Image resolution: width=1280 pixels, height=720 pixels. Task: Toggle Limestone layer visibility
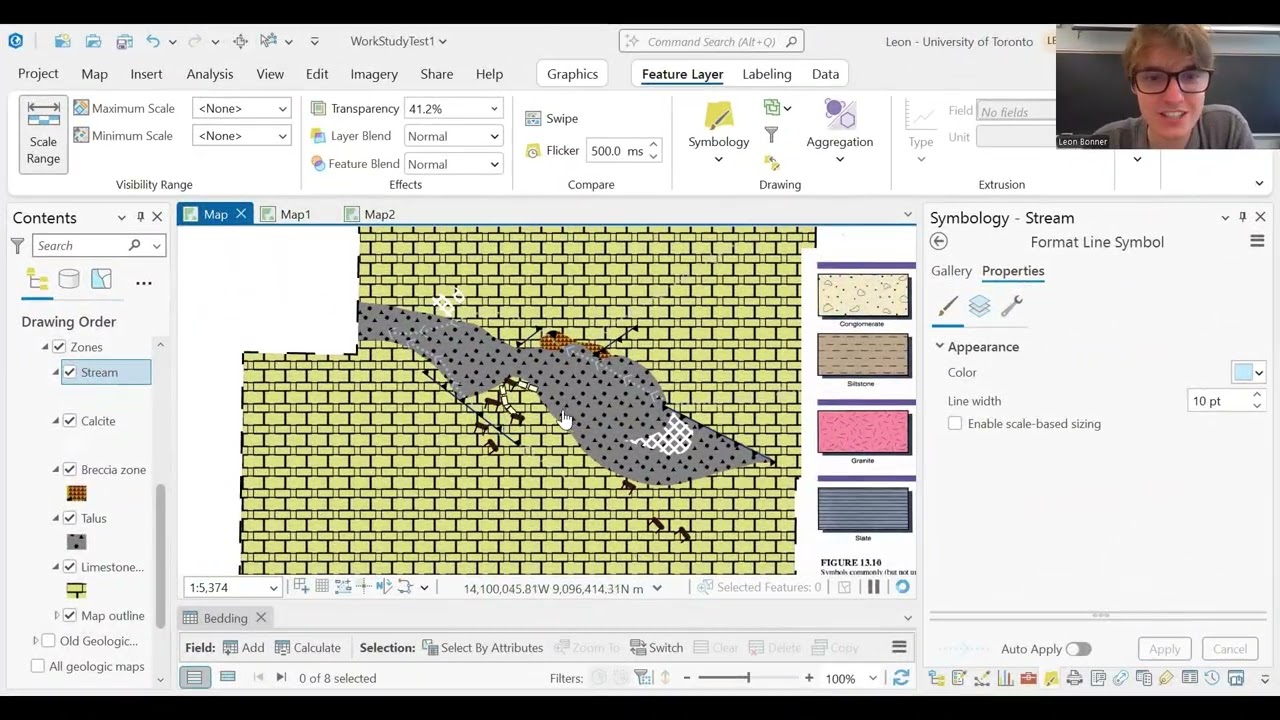(x=70, y=567)
